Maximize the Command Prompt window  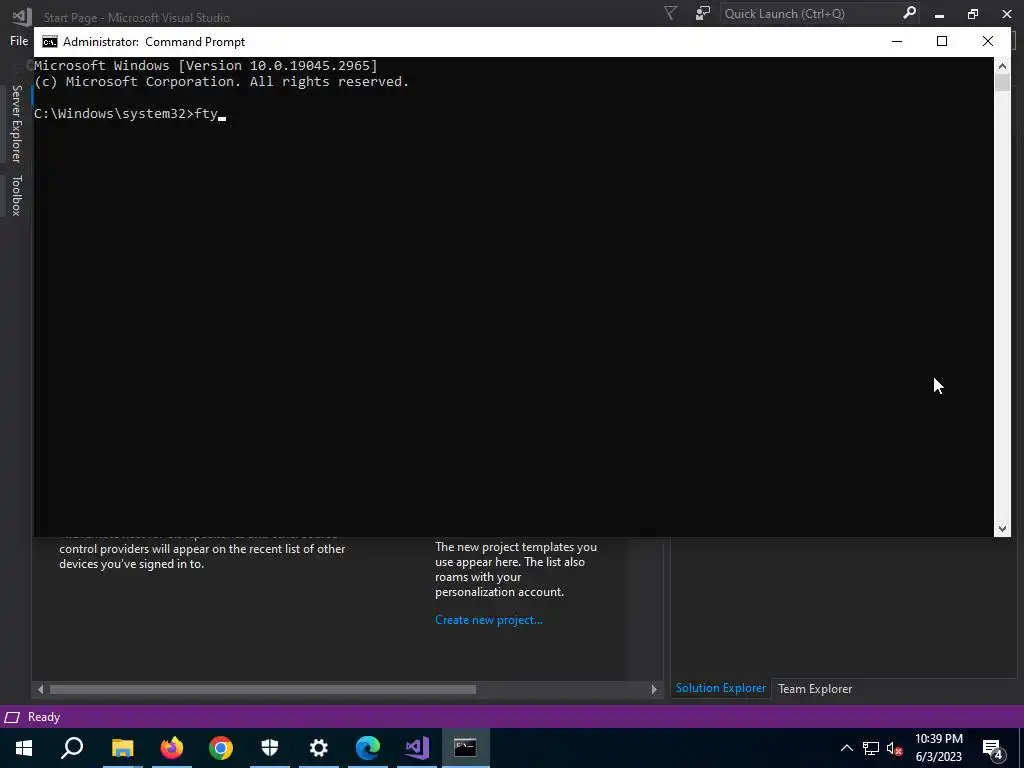[x=942, y=42]
